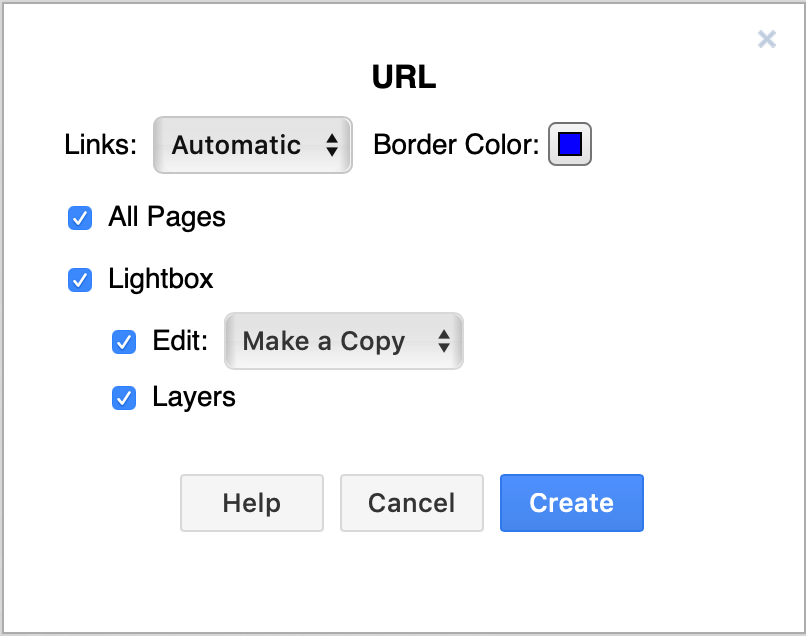Disable the Edit checkbox

pyautogui.click(x=124, y=342)
